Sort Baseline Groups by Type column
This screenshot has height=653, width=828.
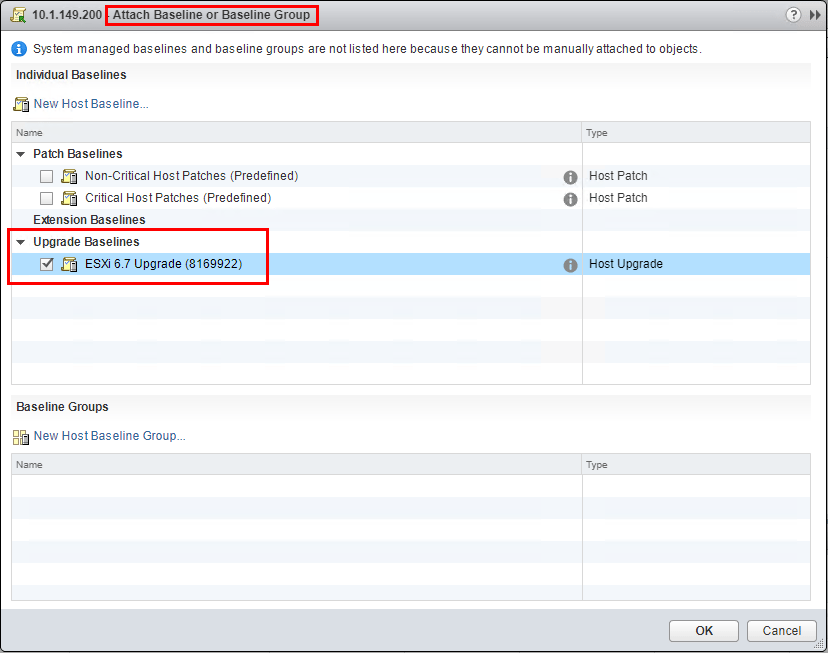click(696, 465)
